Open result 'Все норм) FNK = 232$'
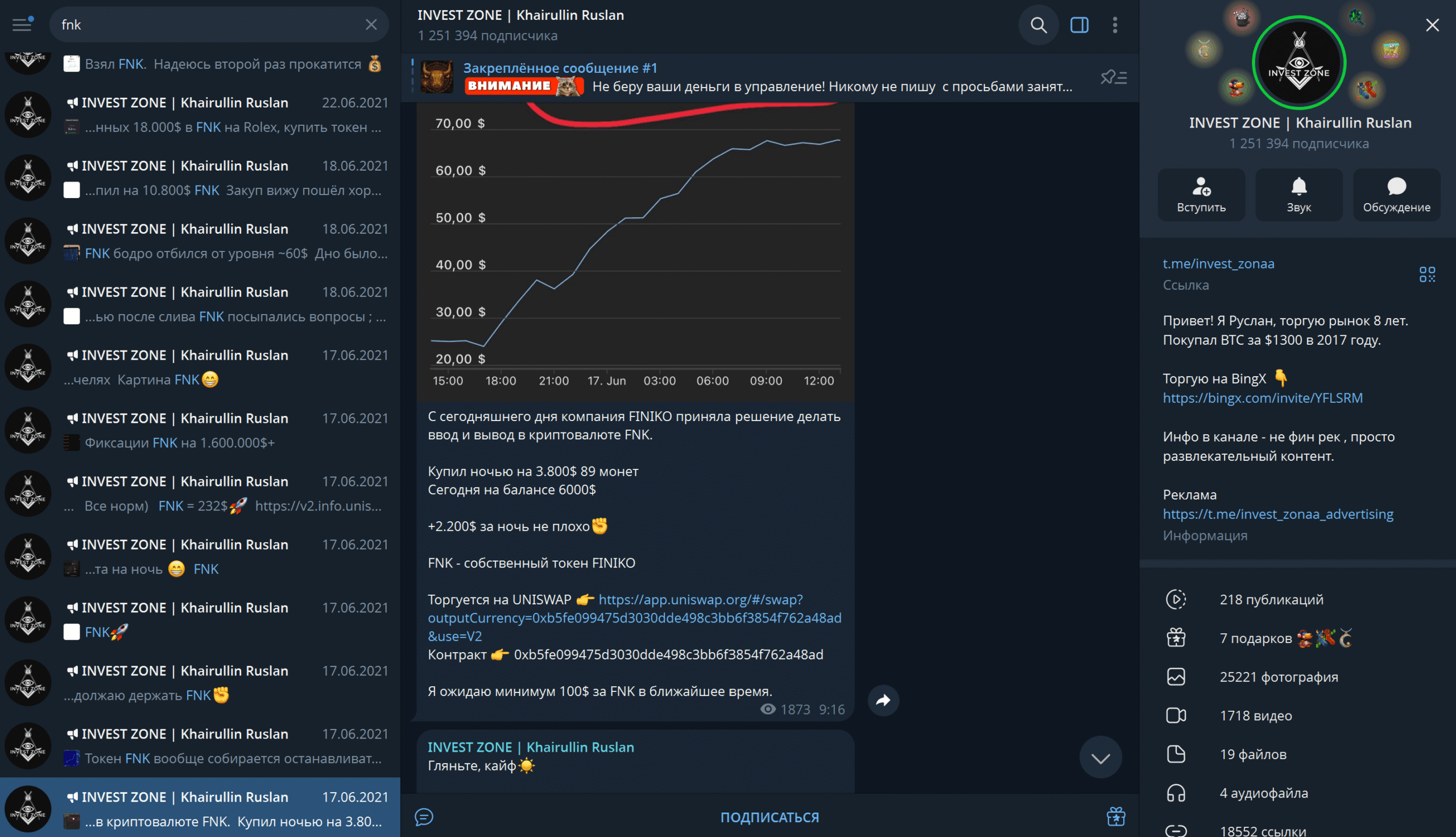Image resolution: width=1456 pixels, height=837 pixels. click(200, 494)
